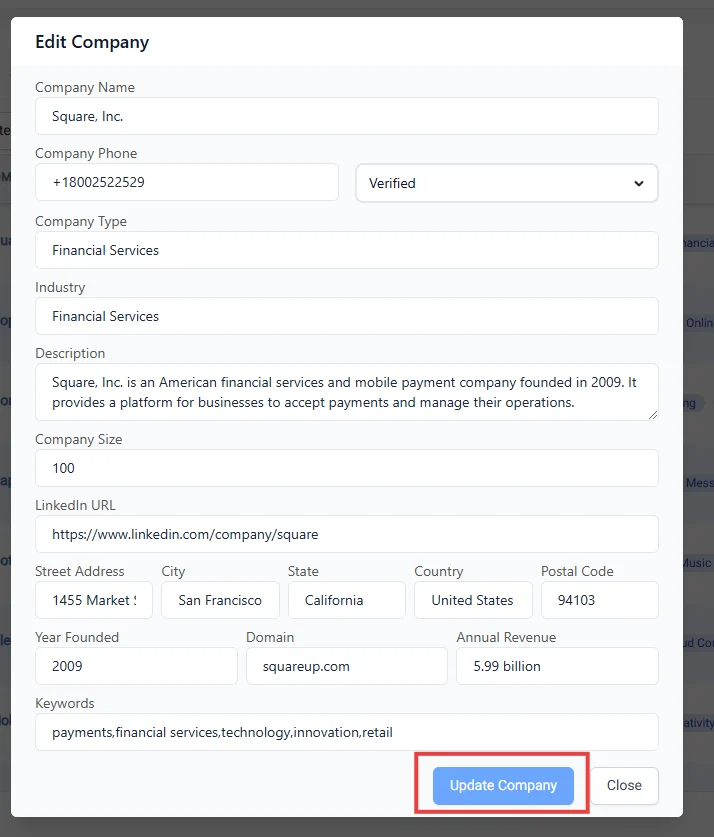This screenshot has height=837, width=714.
Task: Click into the Keywords field
Action: click(x=347, y=732)
